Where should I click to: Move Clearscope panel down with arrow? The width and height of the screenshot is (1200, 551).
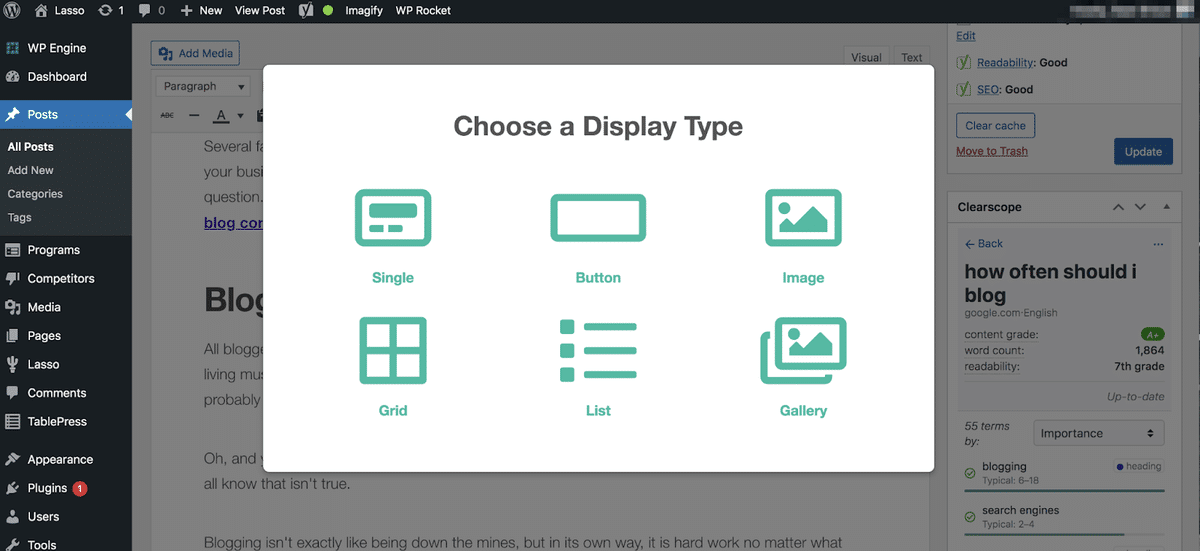click(x=1140, y=207)
